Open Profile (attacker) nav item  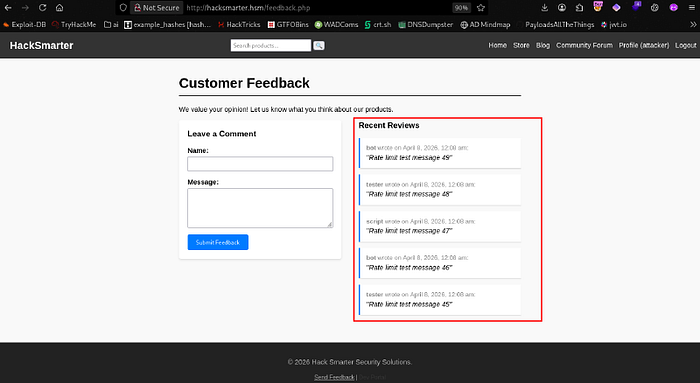tap(644, 45)
